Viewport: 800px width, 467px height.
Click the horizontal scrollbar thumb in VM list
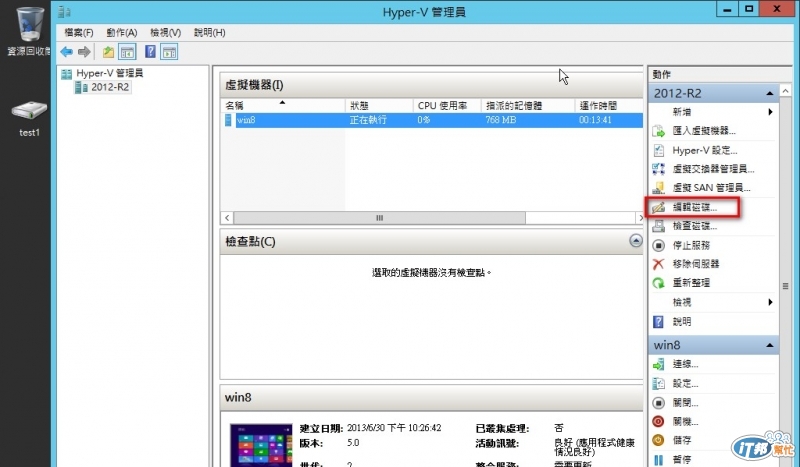379,218
